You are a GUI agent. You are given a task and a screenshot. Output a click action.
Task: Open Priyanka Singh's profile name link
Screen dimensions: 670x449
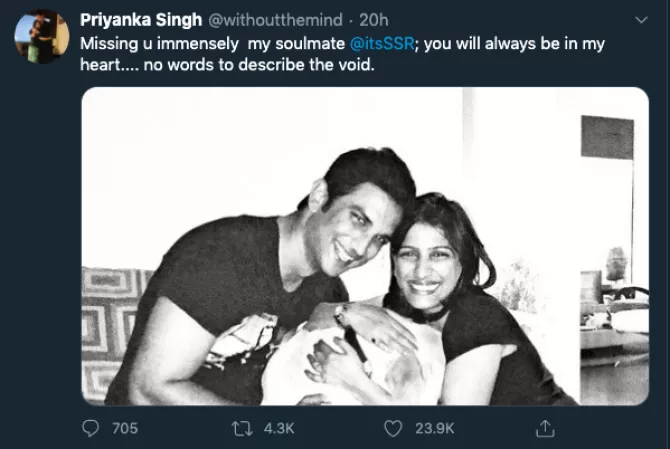coord(139,20)
